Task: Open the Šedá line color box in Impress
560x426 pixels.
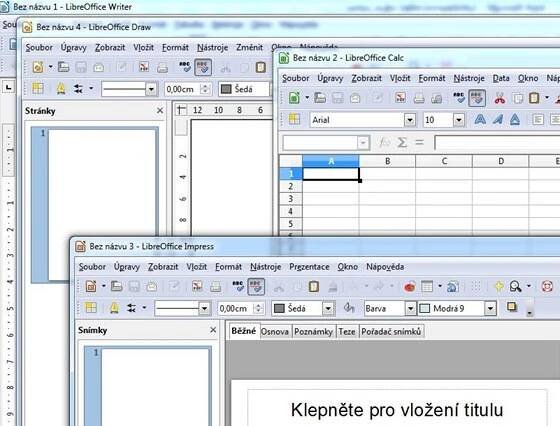Action: pyautogui.click(x=303, y=308)
